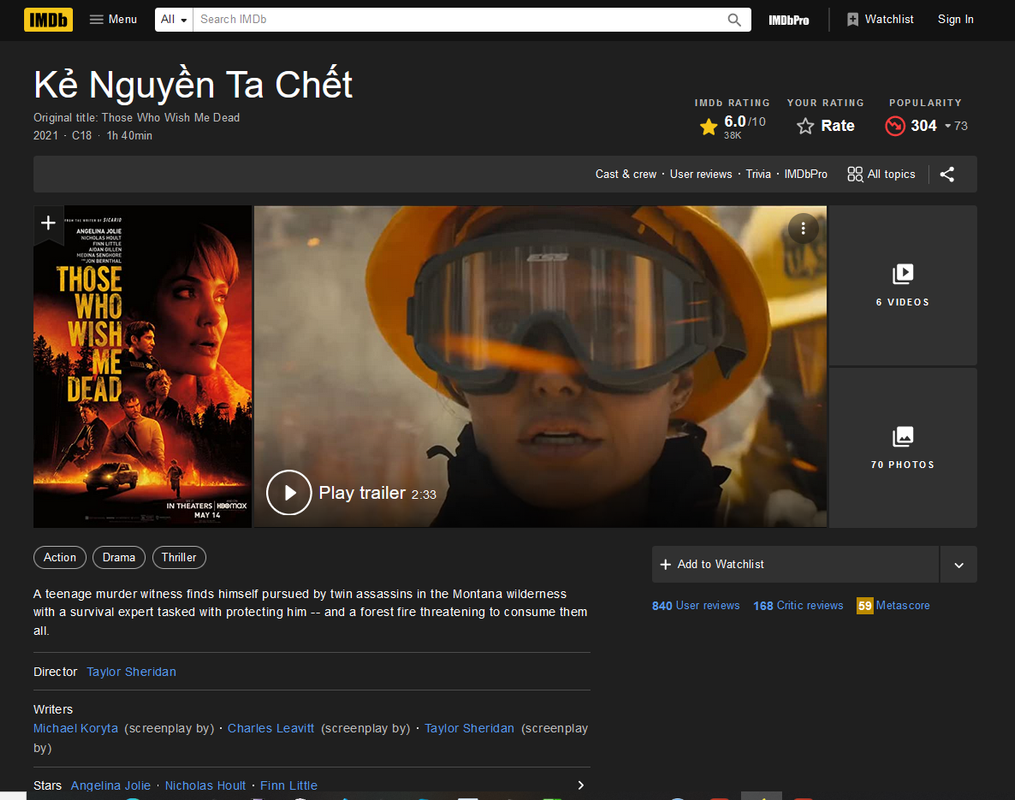Screen dimensions: 1015x800
Task: Select the Action genre chip
Action: (x=60, y=557)
